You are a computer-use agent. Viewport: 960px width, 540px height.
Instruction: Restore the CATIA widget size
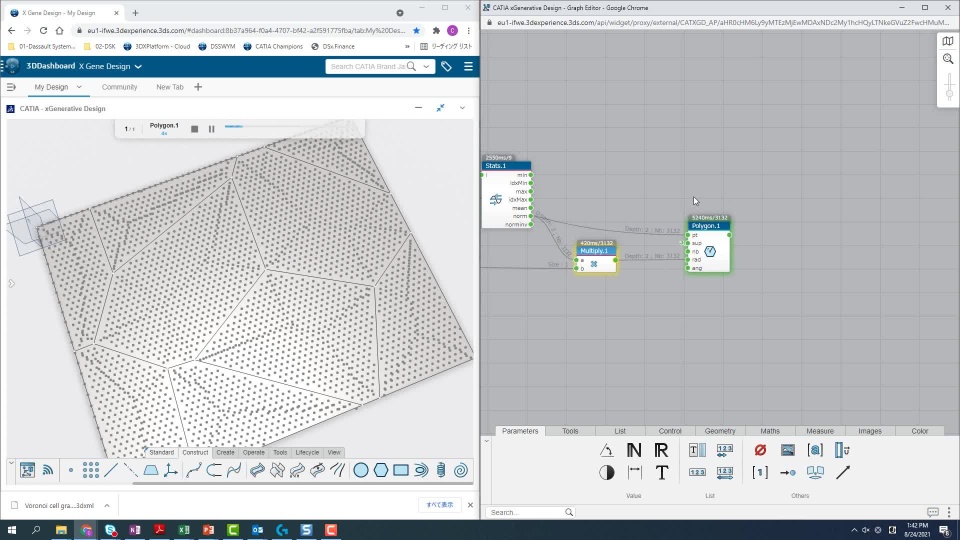point(440,108)
